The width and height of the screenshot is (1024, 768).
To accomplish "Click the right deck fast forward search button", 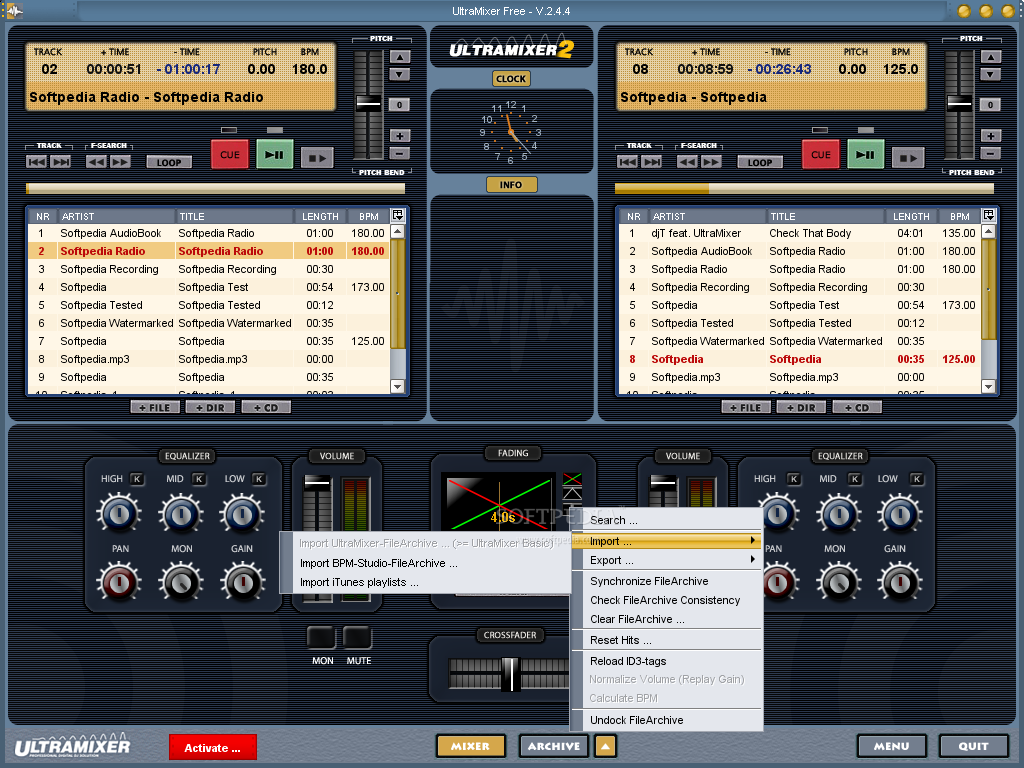I will tap(711, 161).
